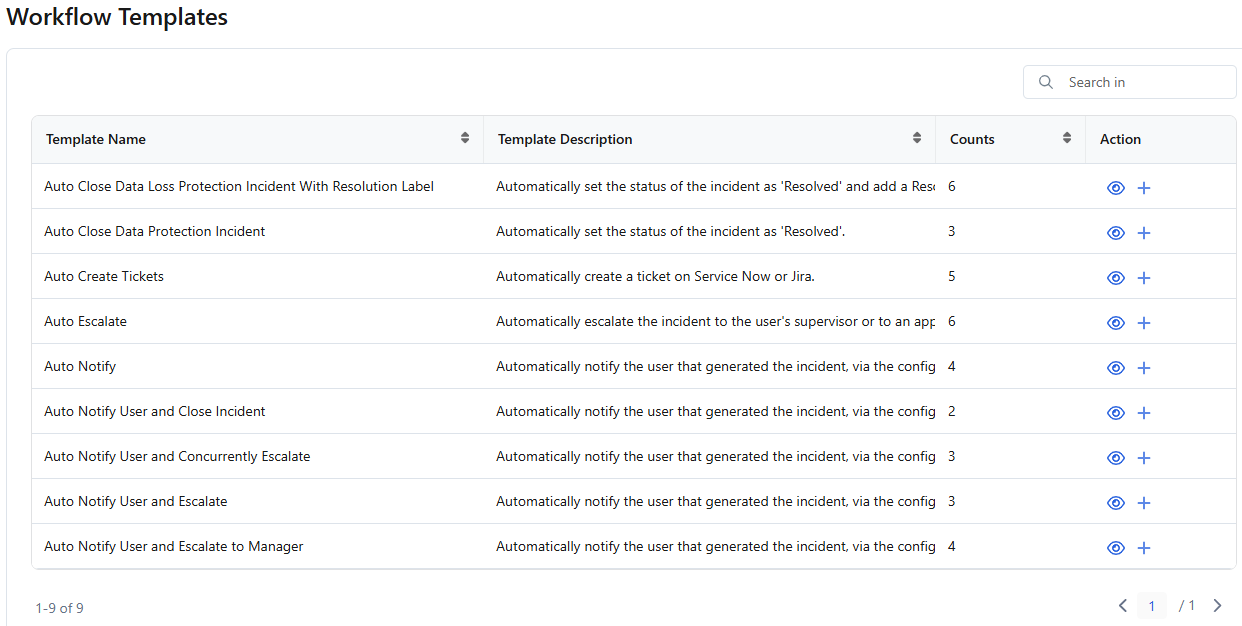
Task: Sort by Template Description column arrows
Action: click(917, 139)
